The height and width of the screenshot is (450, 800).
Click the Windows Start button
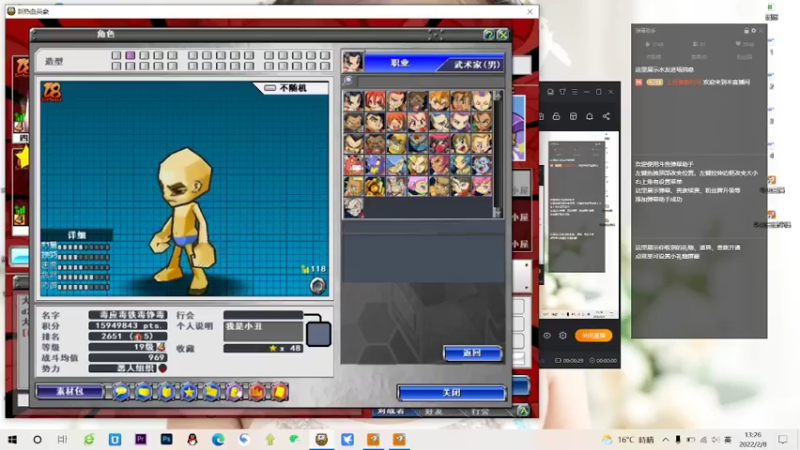(x=12, y=439)
